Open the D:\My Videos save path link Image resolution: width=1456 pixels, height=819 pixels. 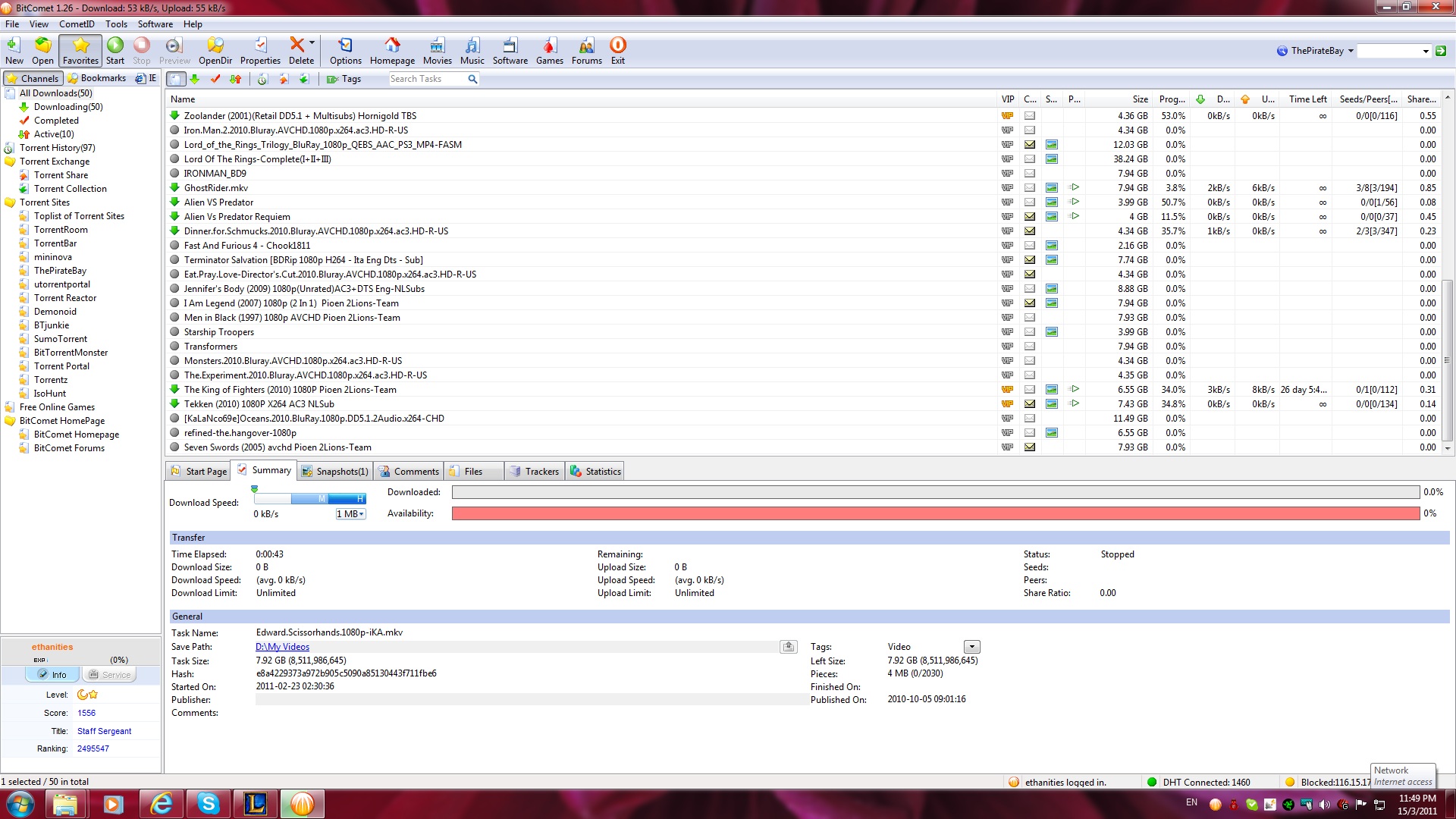[x=282, y=647]
